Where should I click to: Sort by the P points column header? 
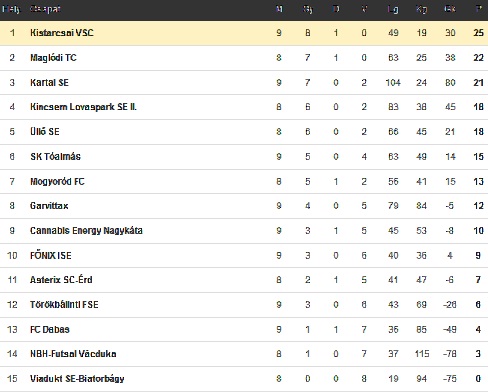click(479, 9)
